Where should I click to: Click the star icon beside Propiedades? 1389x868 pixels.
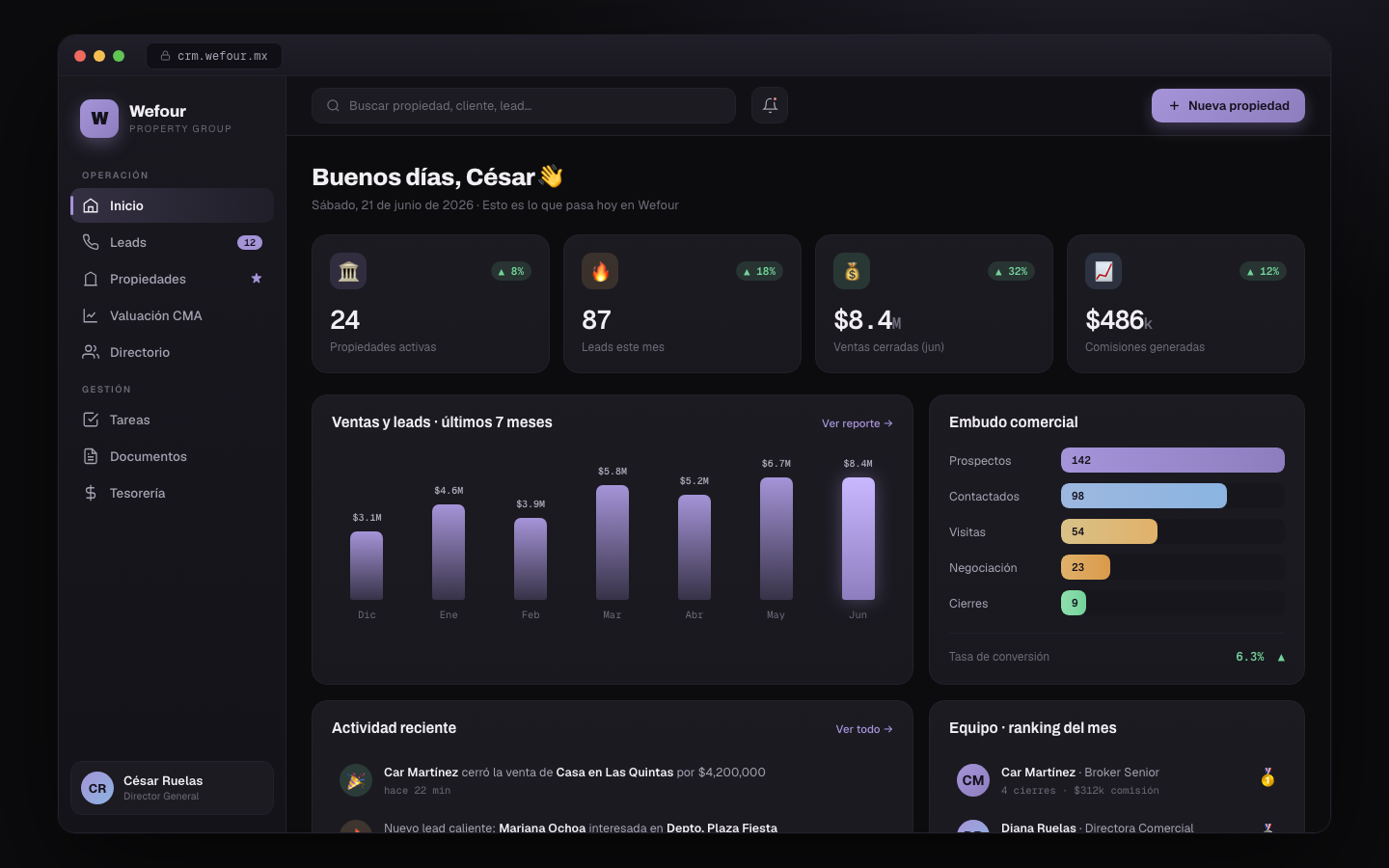pyautogui.click(x=257, y=279)
